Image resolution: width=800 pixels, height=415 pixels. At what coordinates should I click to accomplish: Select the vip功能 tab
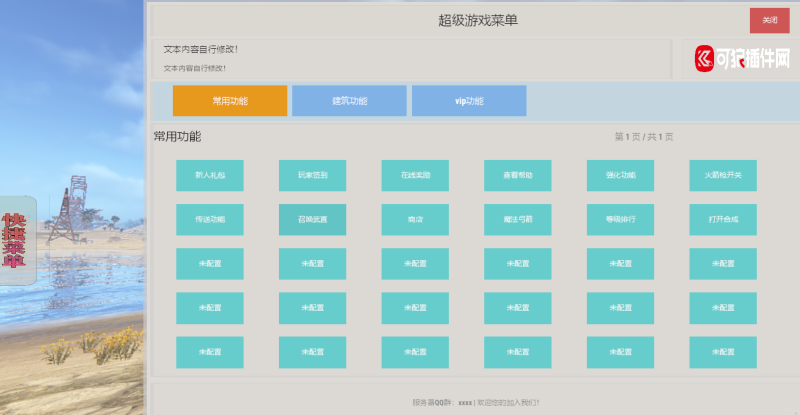click(x=469, y=101)
